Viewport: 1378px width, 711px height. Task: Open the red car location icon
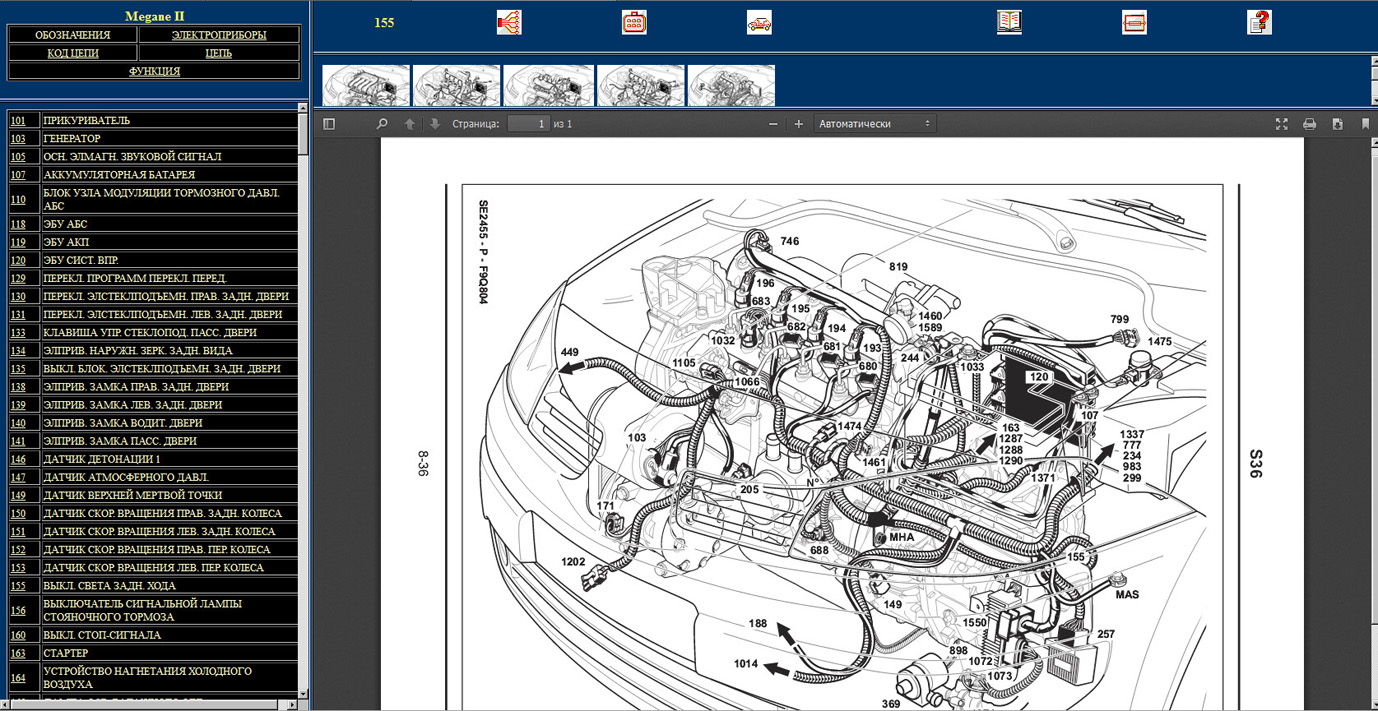[x=759, y=22]
